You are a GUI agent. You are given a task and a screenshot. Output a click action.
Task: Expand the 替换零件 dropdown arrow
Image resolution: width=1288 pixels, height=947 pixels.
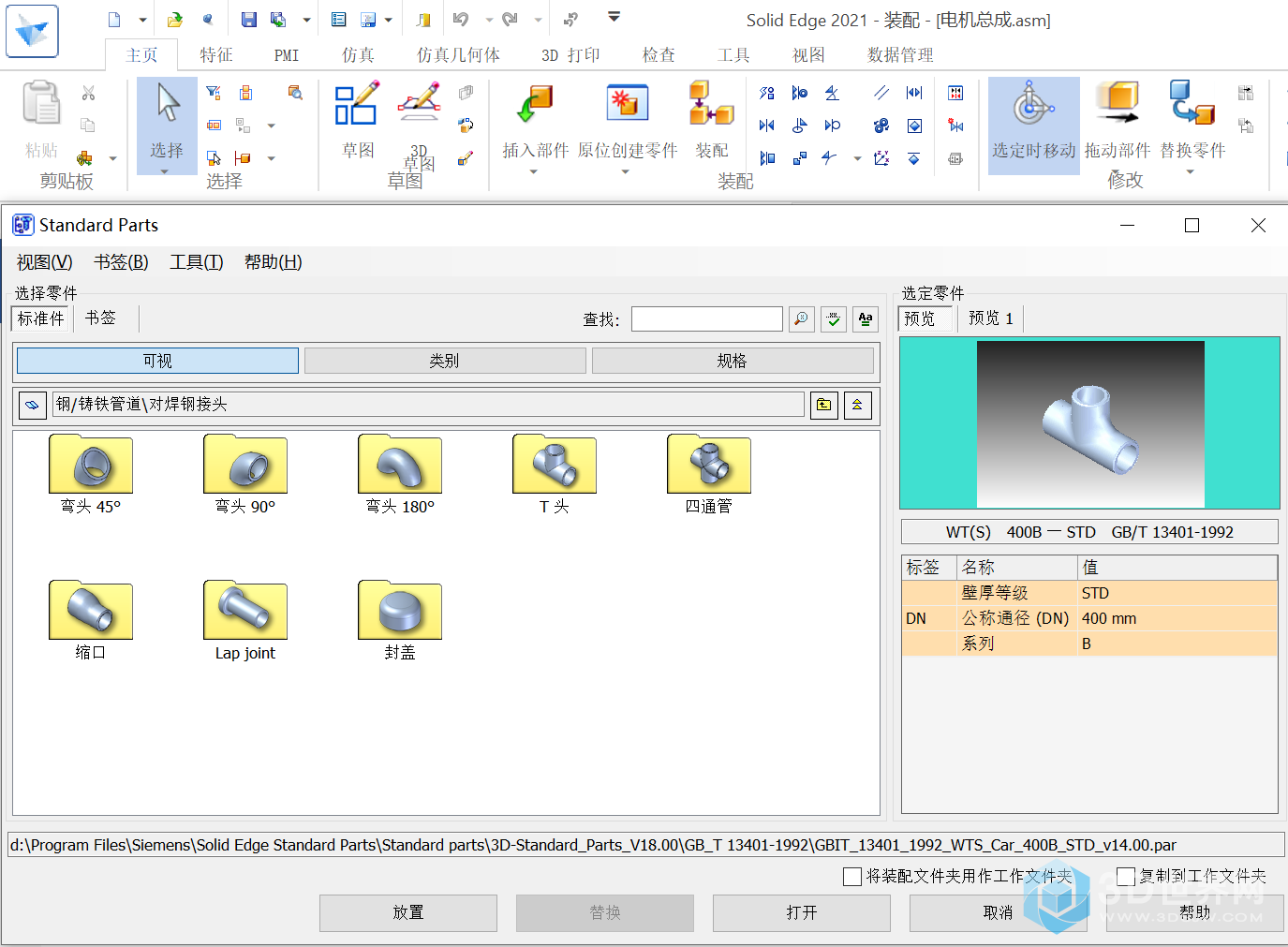coord(1191,171)
